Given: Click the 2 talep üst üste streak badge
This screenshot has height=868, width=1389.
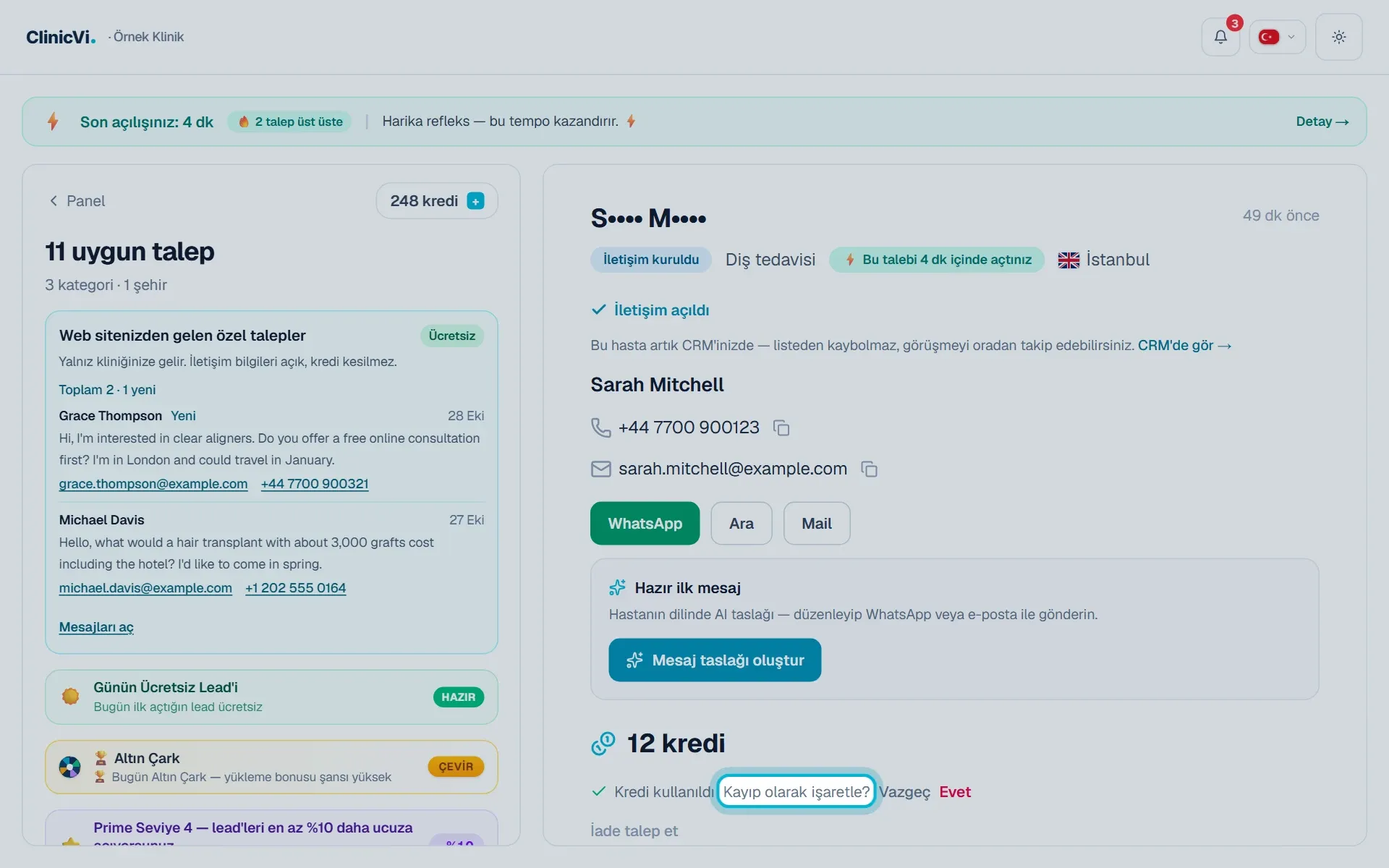Looking at the screenshot, I should tap(290, 122).
